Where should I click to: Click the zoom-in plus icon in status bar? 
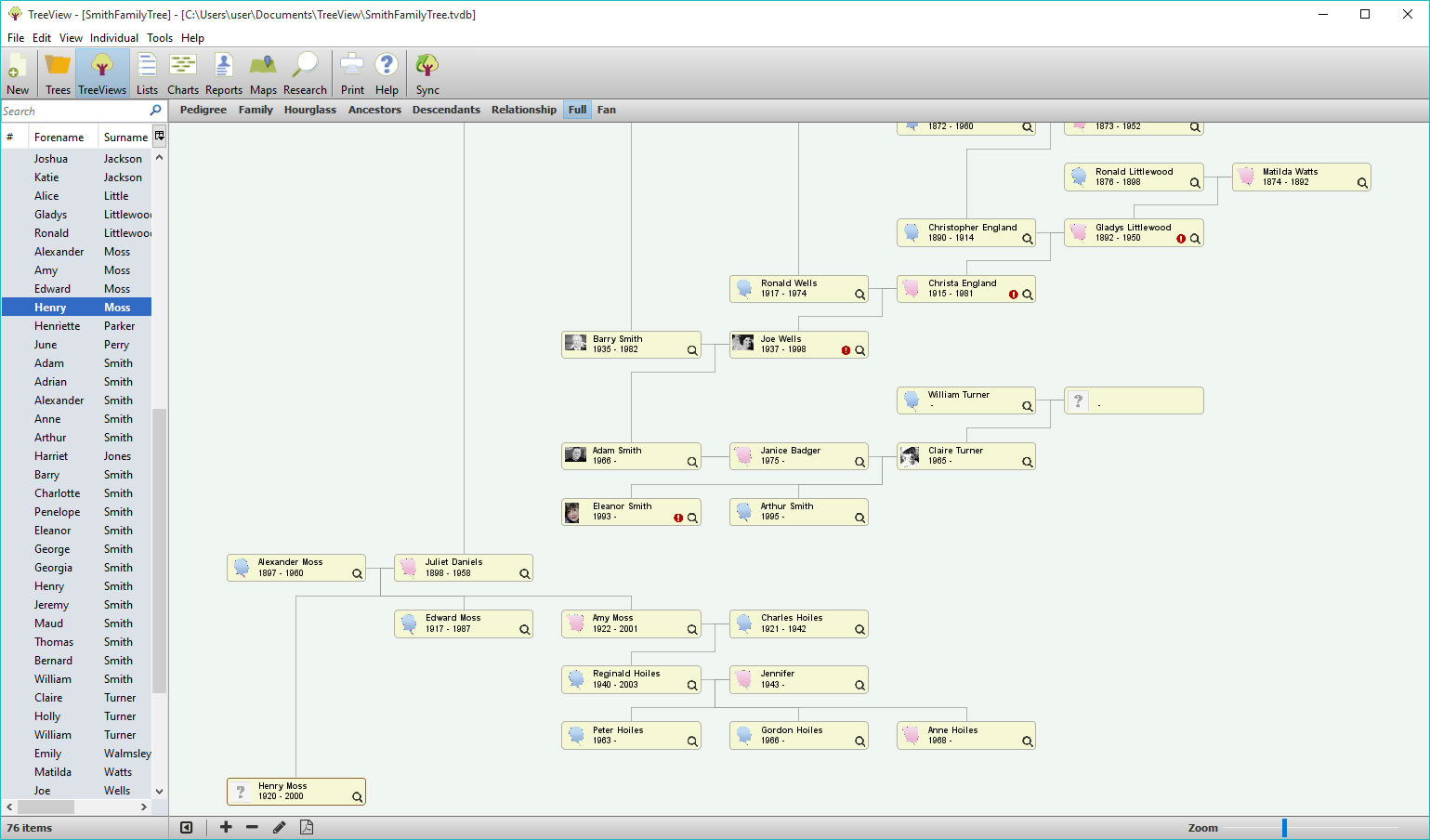coord(226,827)
